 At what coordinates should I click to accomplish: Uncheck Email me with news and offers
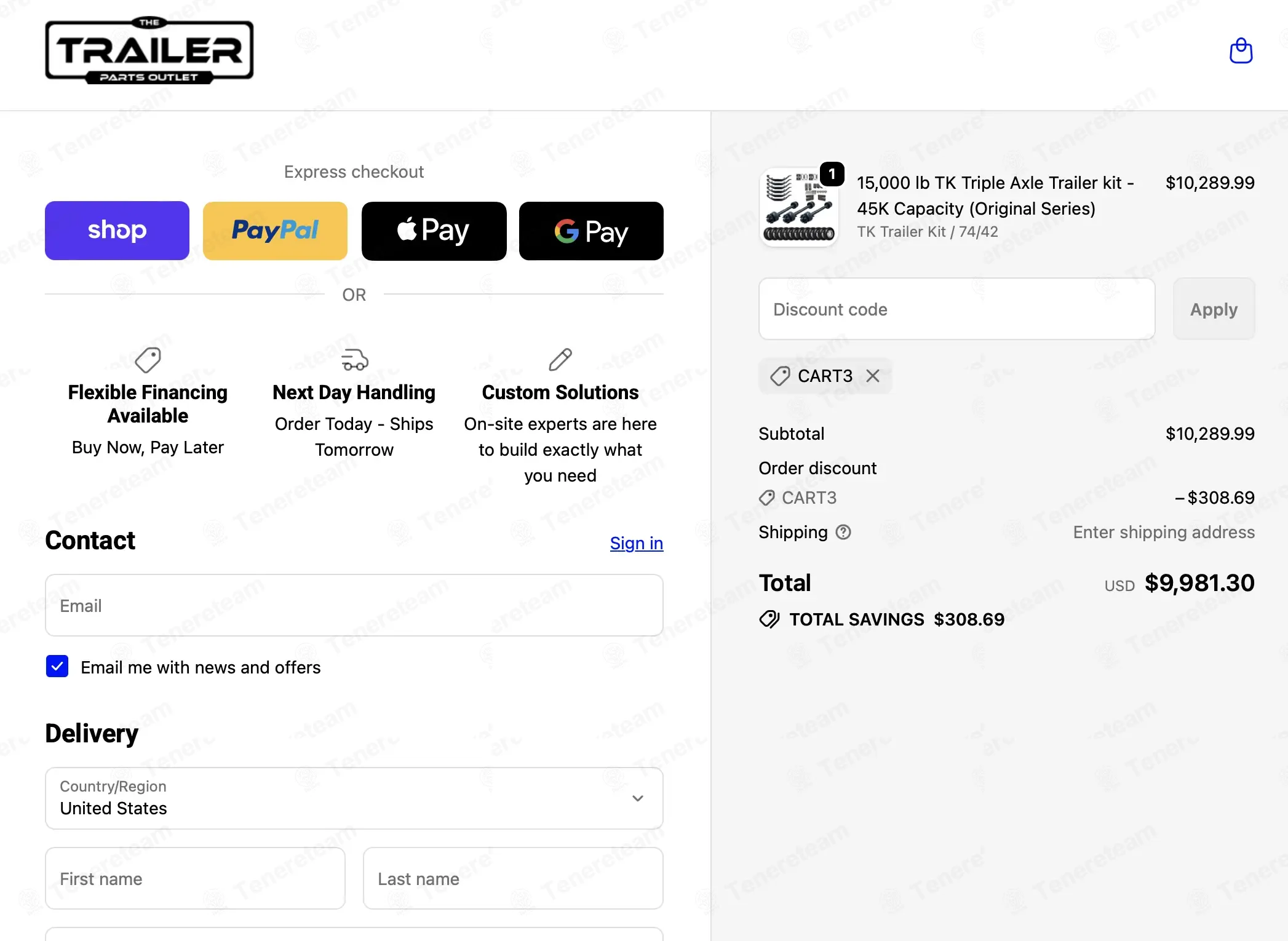(x=57, y=667)
